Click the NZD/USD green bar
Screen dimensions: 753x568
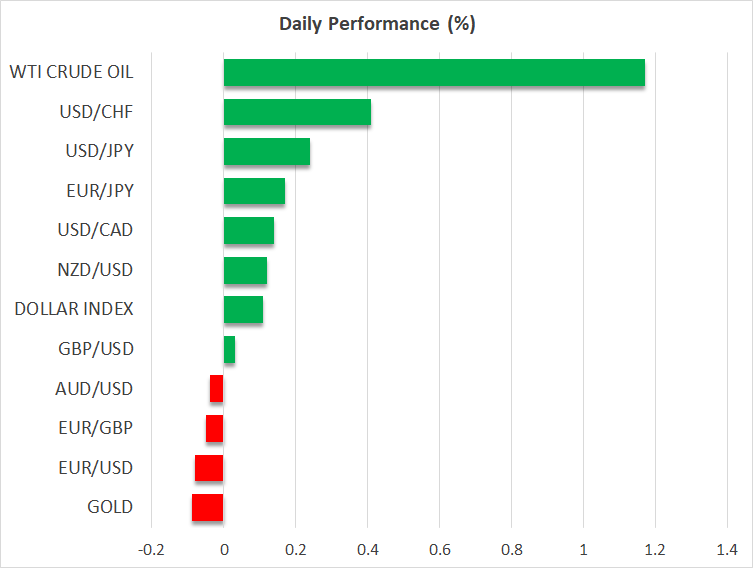(245, 270)
